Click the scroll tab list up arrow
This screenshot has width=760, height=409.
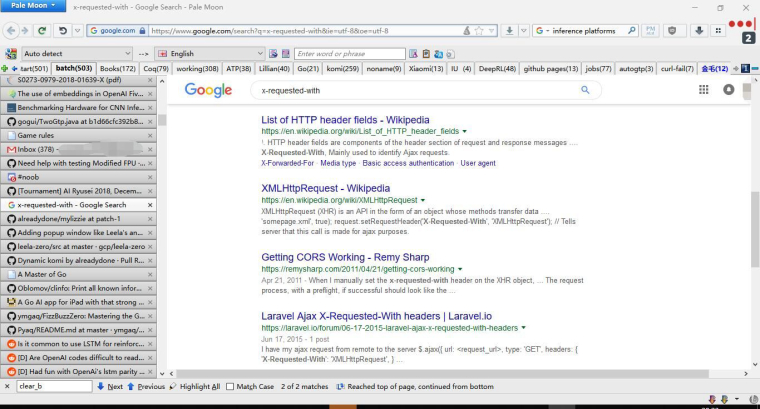(162, 81)
